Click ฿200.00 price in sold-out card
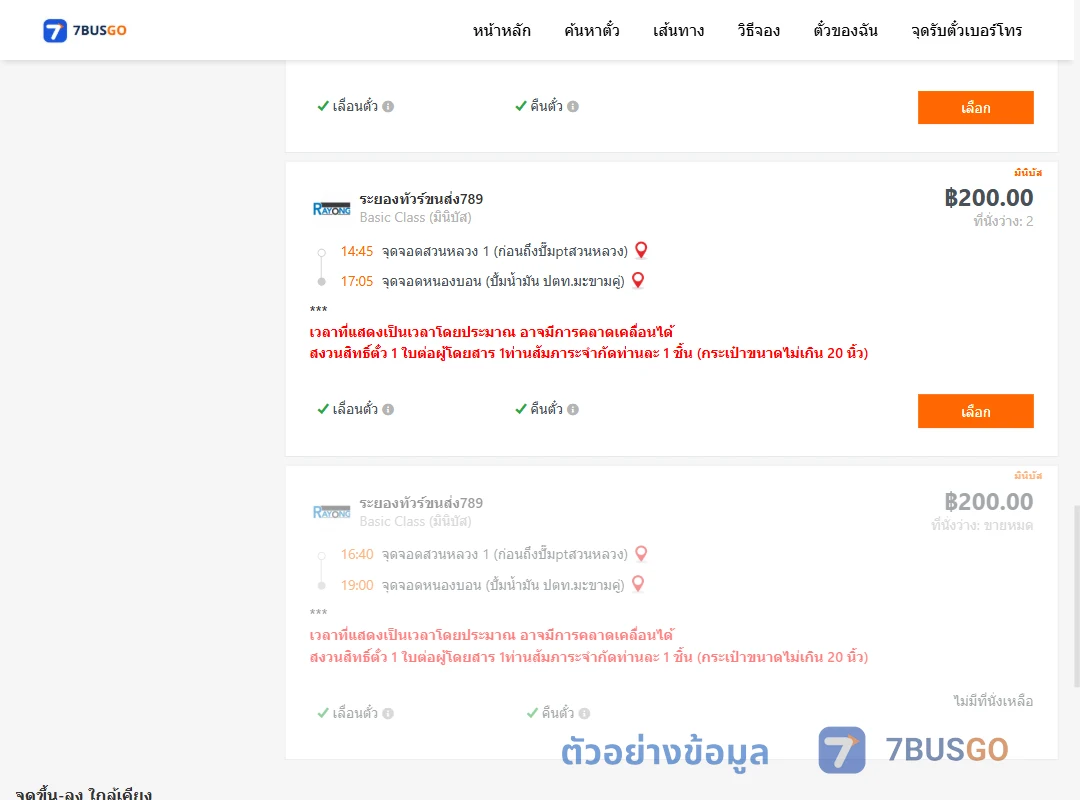 click(988, 502)
